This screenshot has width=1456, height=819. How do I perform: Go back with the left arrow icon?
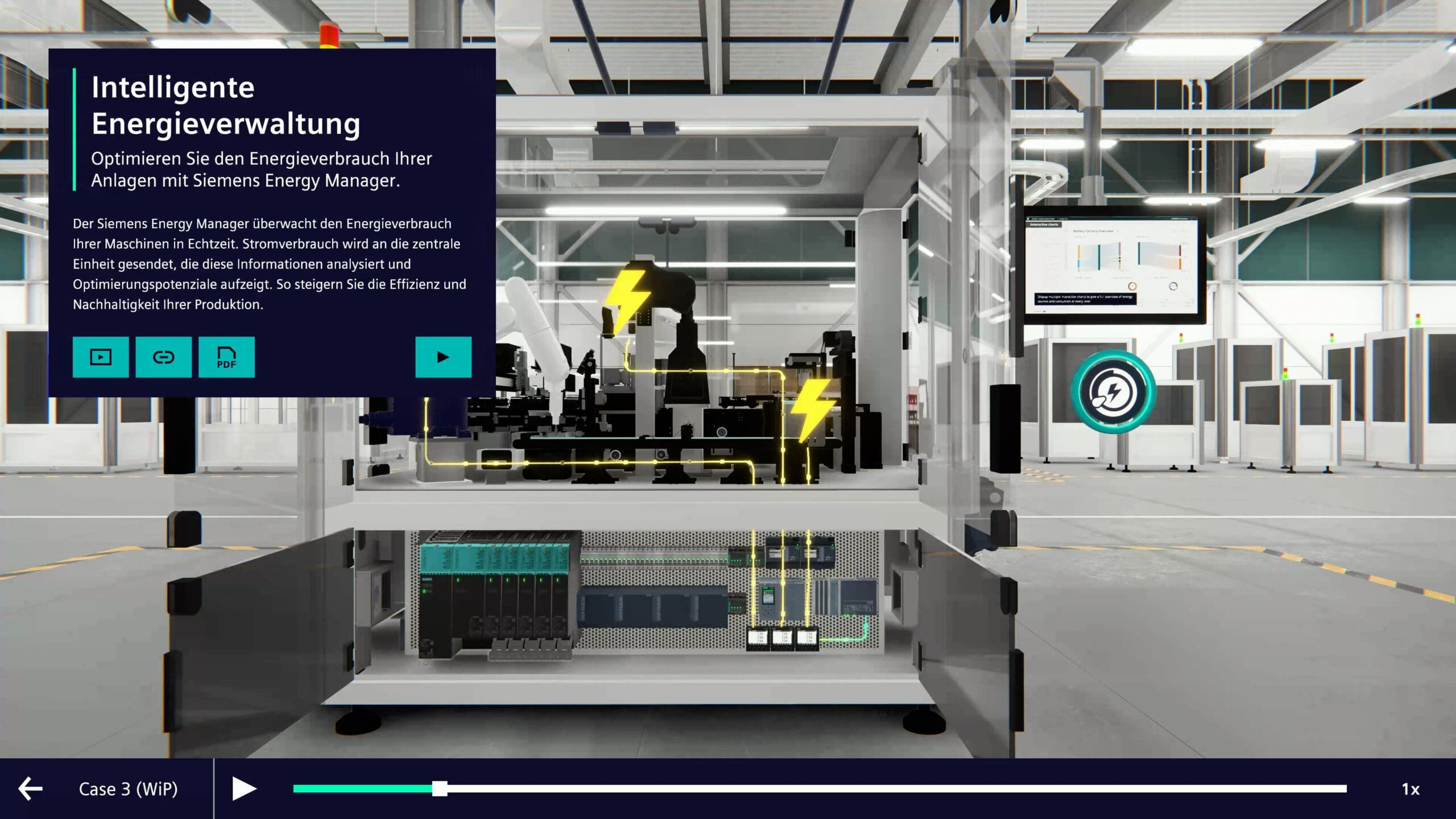click(x=30, y=789)
